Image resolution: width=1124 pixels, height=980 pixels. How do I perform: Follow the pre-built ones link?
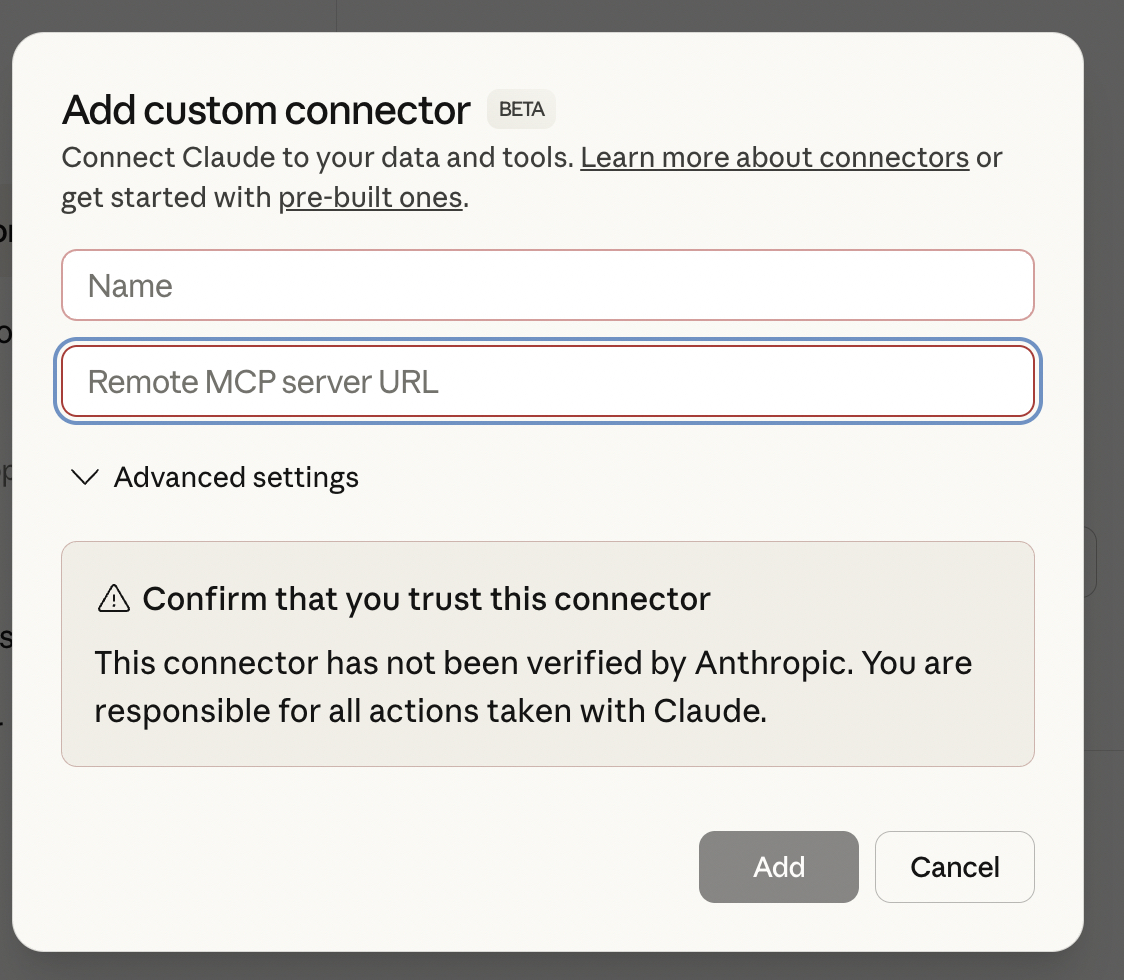(x=370, y=198)
